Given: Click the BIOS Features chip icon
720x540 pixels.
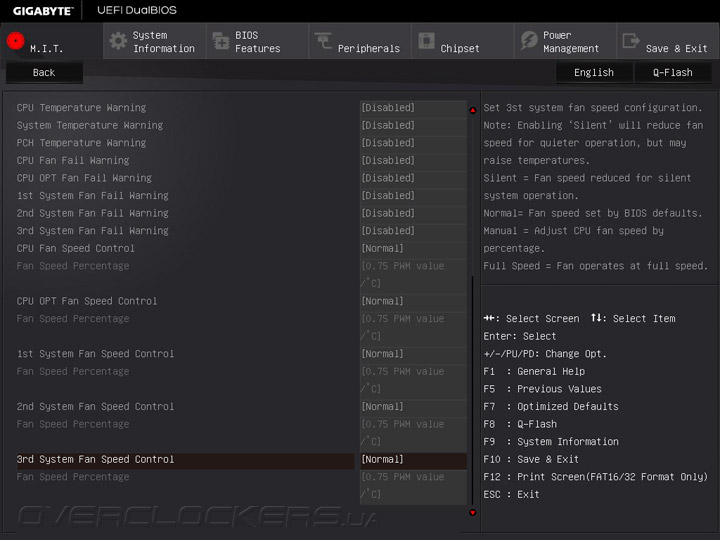Looking at the screenshot, I should 221,41.
